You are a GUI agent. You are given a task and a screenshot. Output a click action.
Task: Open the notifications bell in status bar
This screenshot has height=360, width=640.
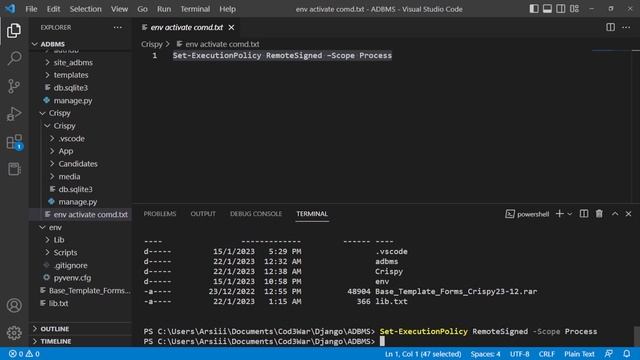tap(627, 354)
